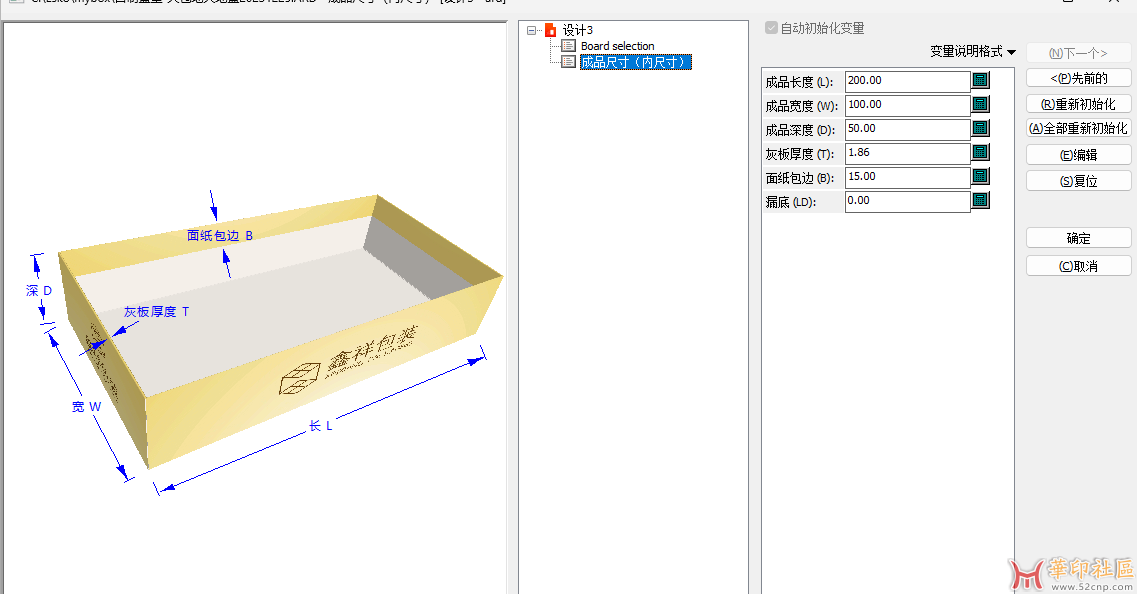1137x594 pixels.
Task: Click the 灰板厚度 T annotation in preview
Action: (x=157, y=312)
